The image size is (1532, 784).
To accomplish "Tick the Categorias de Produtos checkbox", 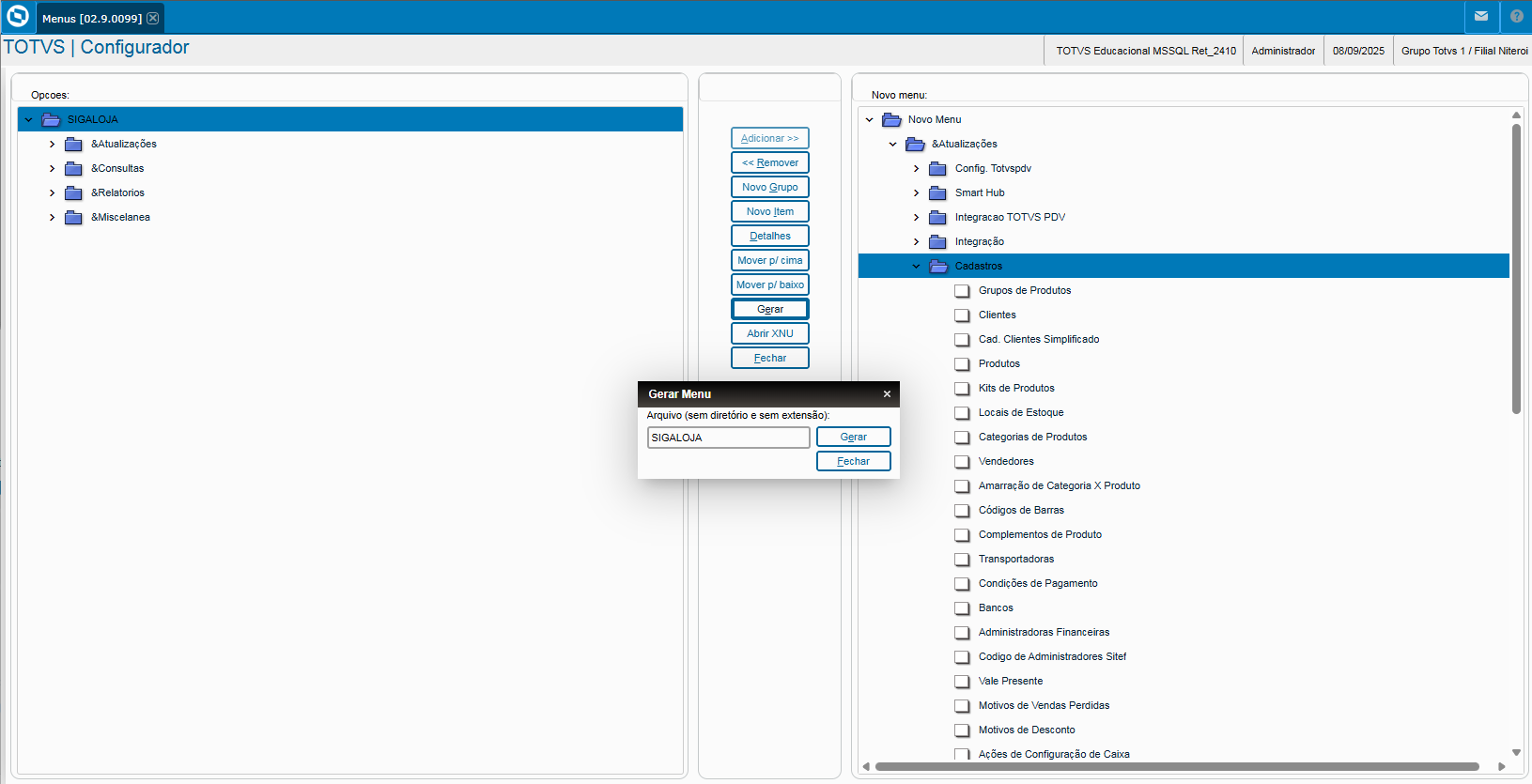I will point(962,438).
